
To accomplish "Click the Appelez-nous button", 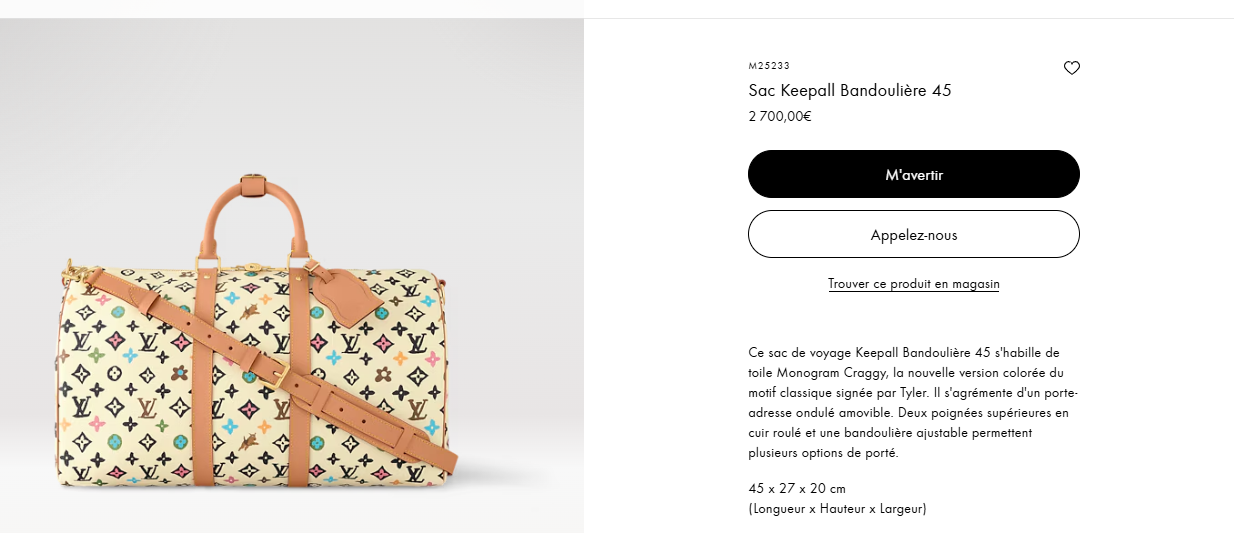I will click(x=913, y=235).
